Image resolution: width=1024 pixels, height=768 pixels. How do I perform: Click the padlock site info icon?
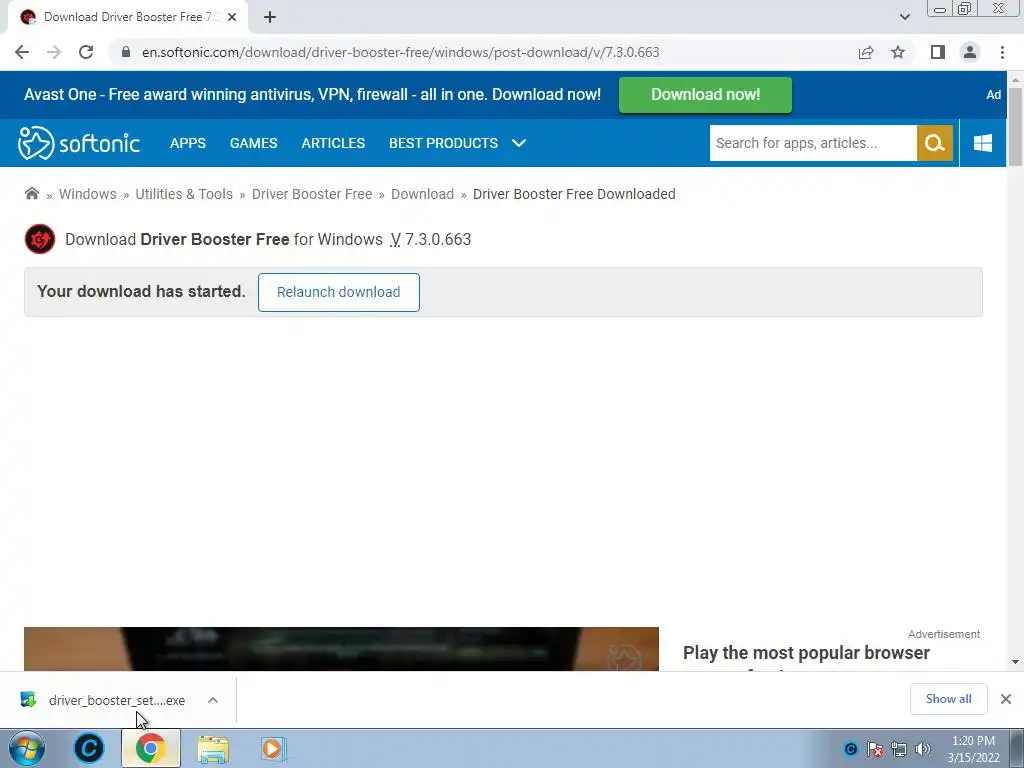click(x=126, y=52)
